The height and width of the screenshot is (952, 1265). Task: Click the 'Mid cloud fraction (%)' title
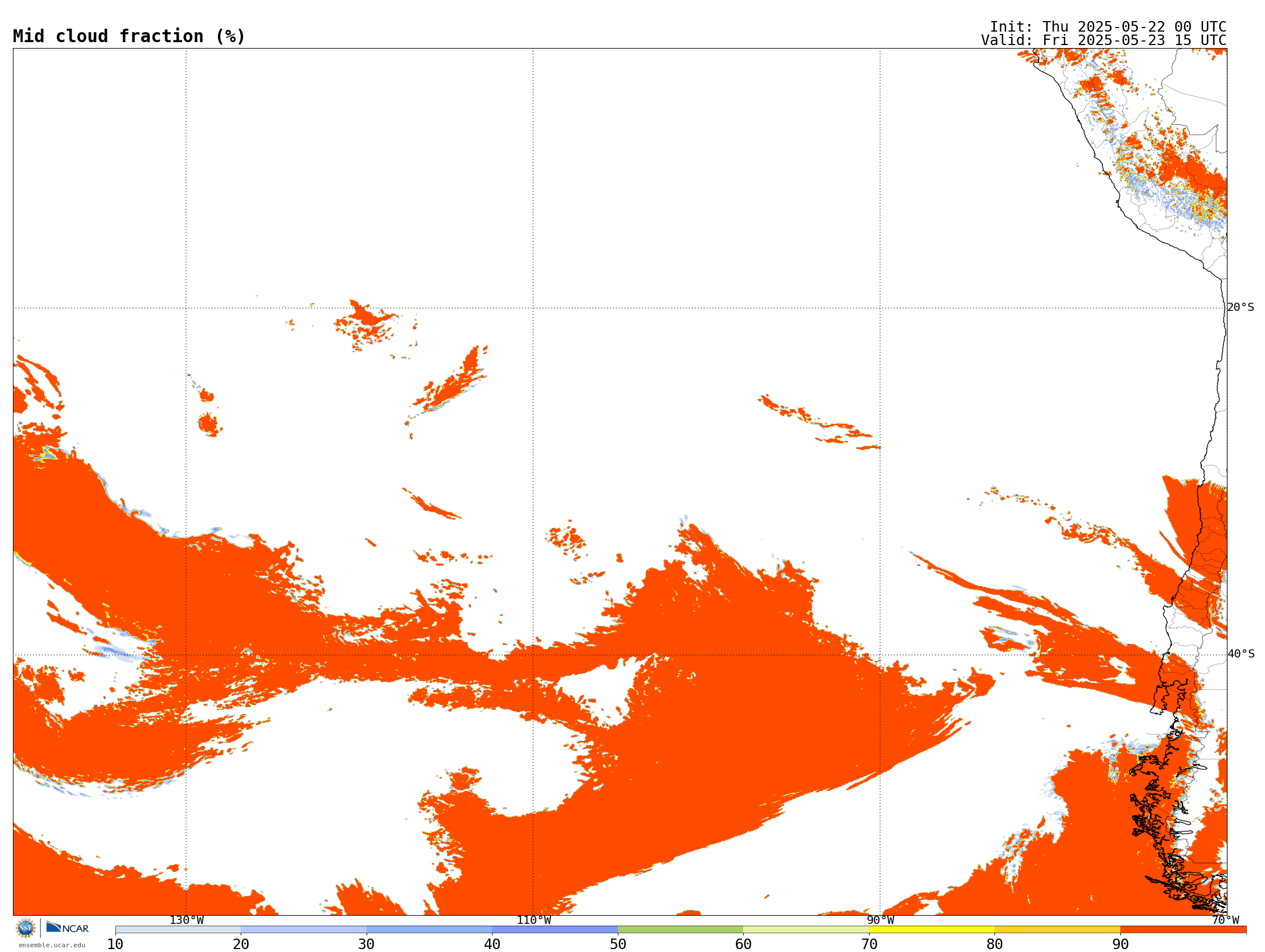click(x=129, y=36)
